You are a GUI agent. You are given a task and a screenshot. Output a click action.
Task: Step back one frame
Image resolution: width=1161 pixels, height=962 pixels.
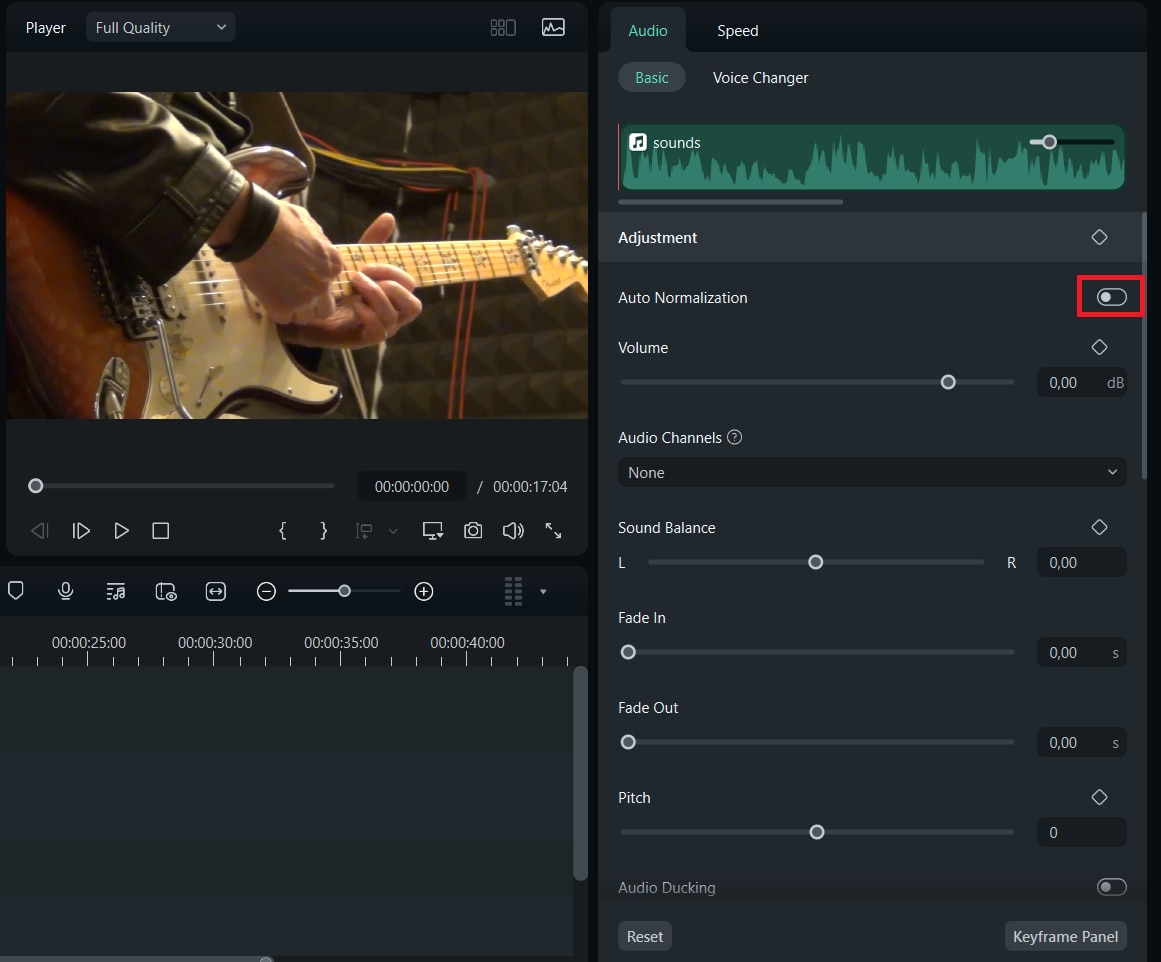click(40, 531)
